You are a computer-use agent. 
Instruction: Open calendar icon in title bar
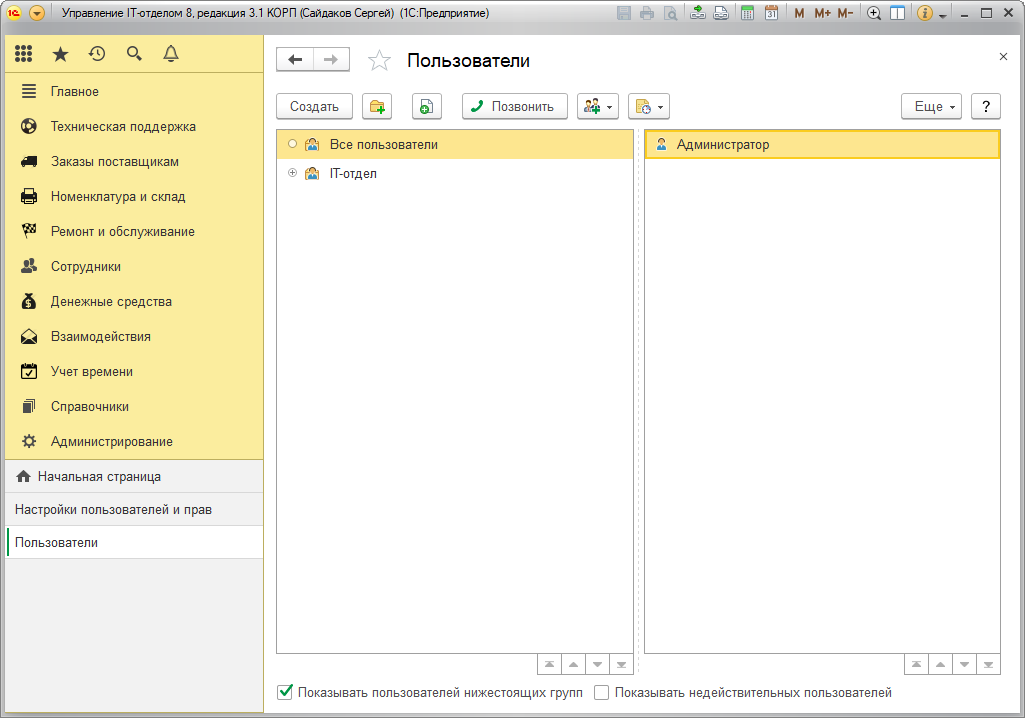point(771,13)
